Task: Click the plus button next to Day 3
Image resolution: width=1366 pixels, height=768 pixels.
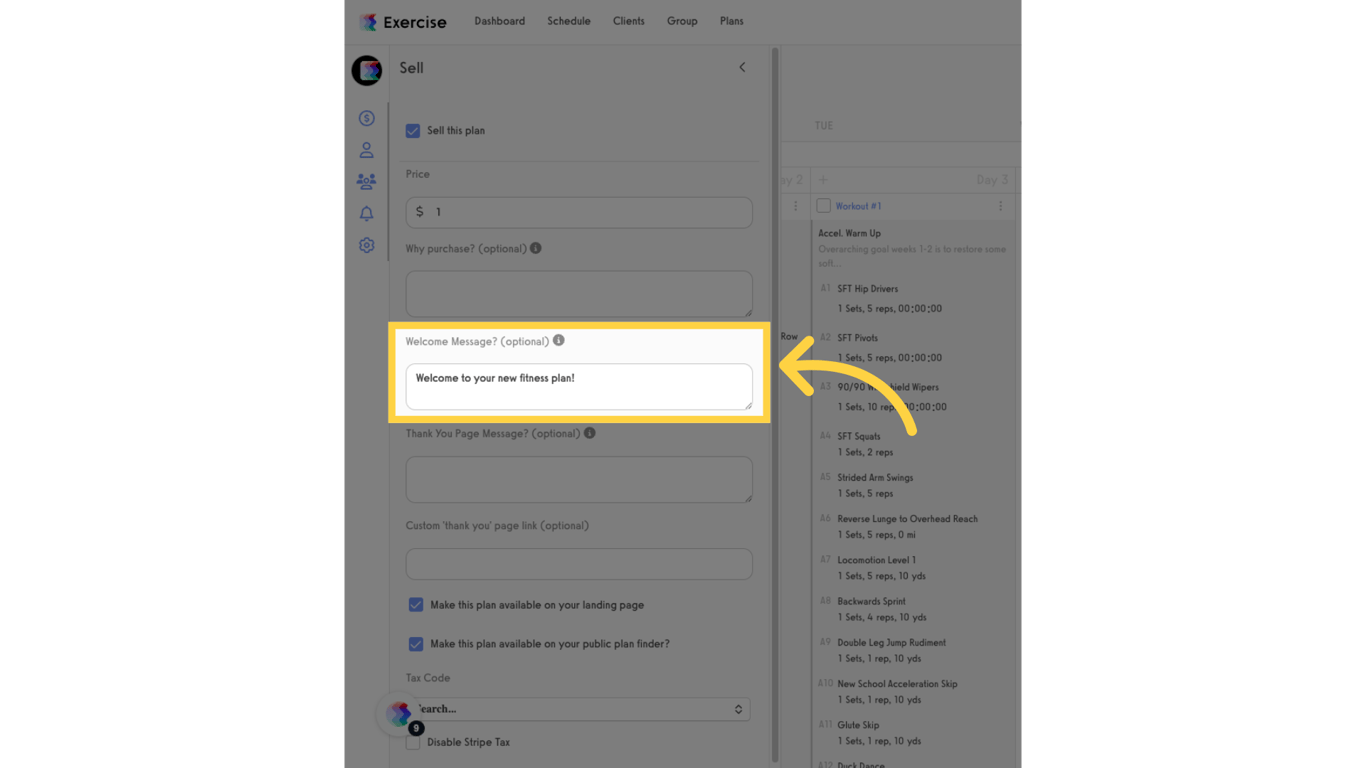Action: click(x=822, y=179)
